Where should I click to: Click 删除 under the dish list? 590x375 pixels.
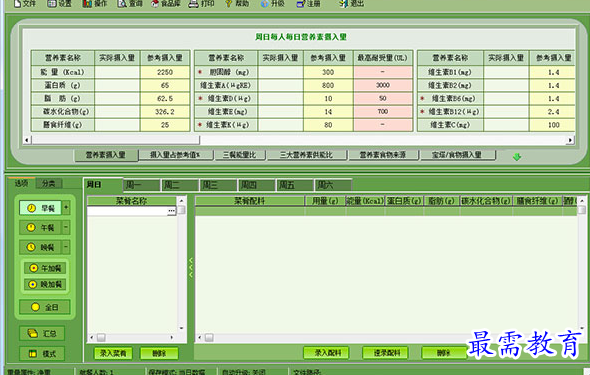[x=159, y=353]
